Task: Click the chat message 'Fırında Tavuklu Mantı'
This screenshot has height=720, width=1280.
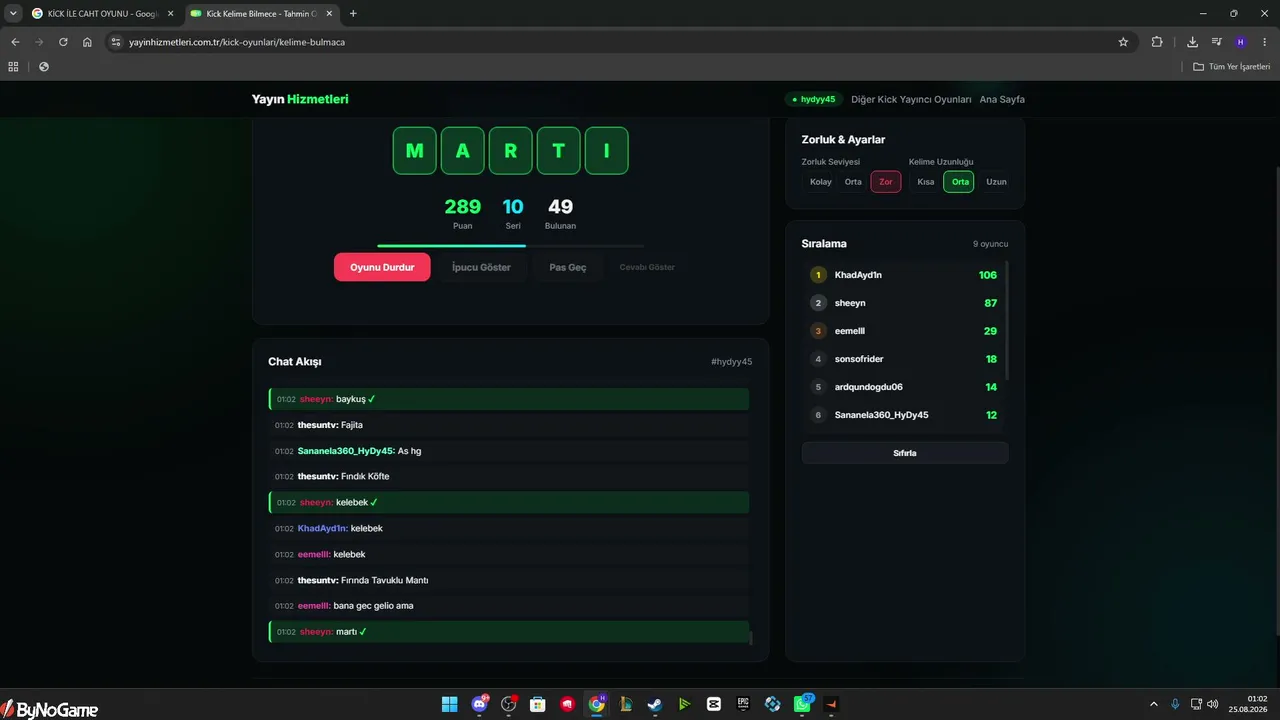Action: click(x=509, y=580)
